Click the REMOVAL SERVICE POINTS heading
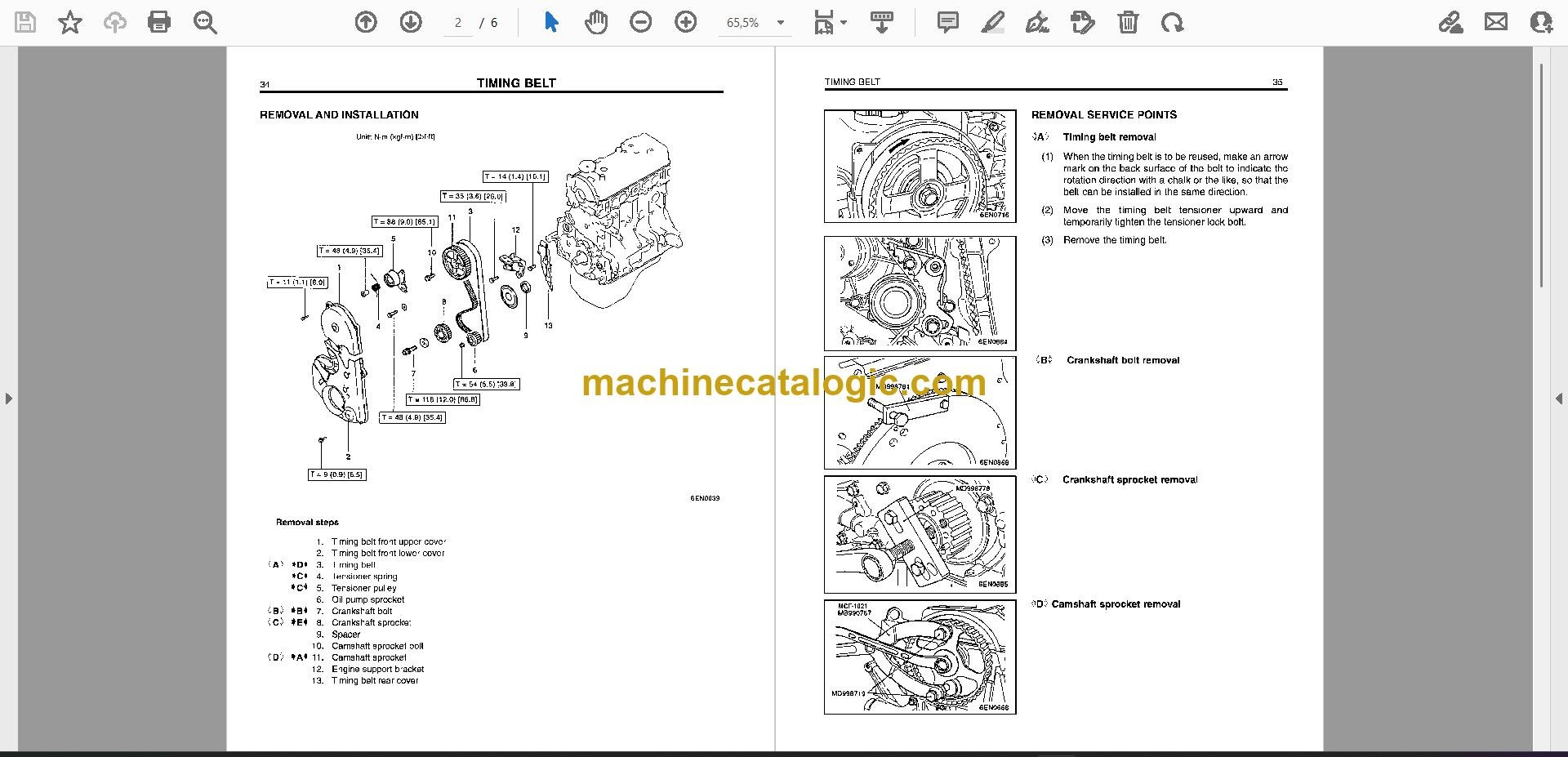The image size is (1568, 757). (1104, 115)
